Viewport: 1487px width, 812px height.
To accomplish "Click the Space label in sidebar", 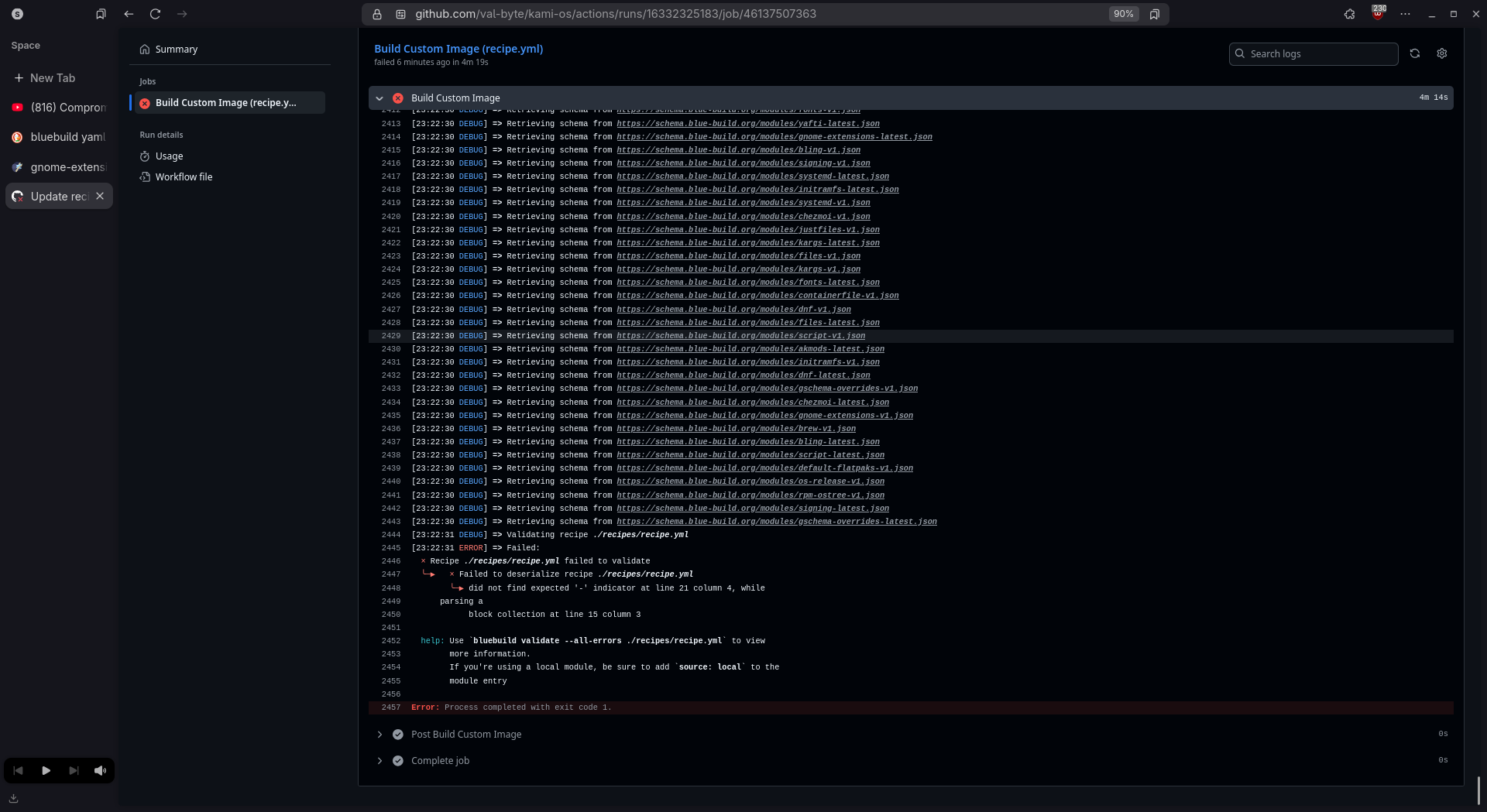I will coord(26,46).
